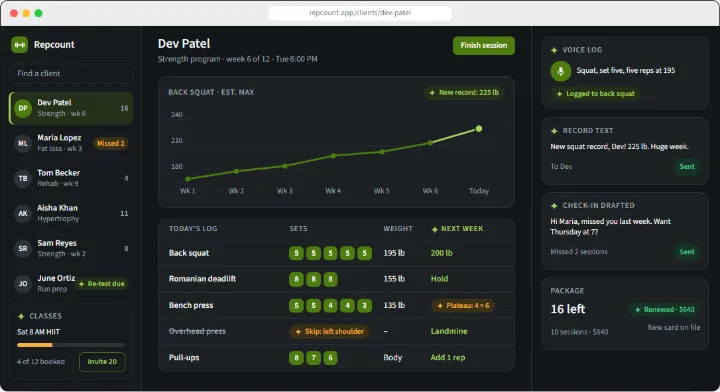Click the Wk 1 data point on chart

(188, 179)
